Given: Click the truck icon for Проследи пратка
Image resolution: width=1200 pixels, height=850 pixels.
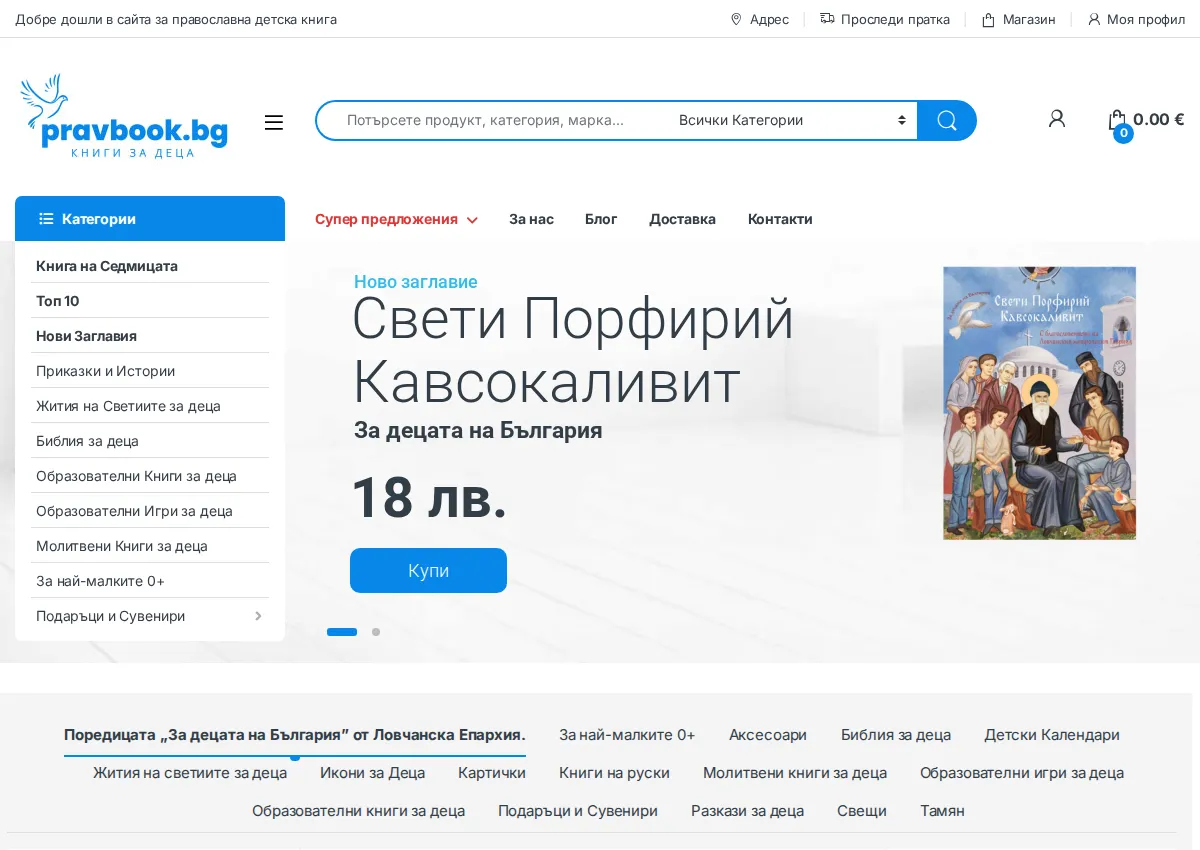Looking at the screenshot, I should [x=827, y=19].
